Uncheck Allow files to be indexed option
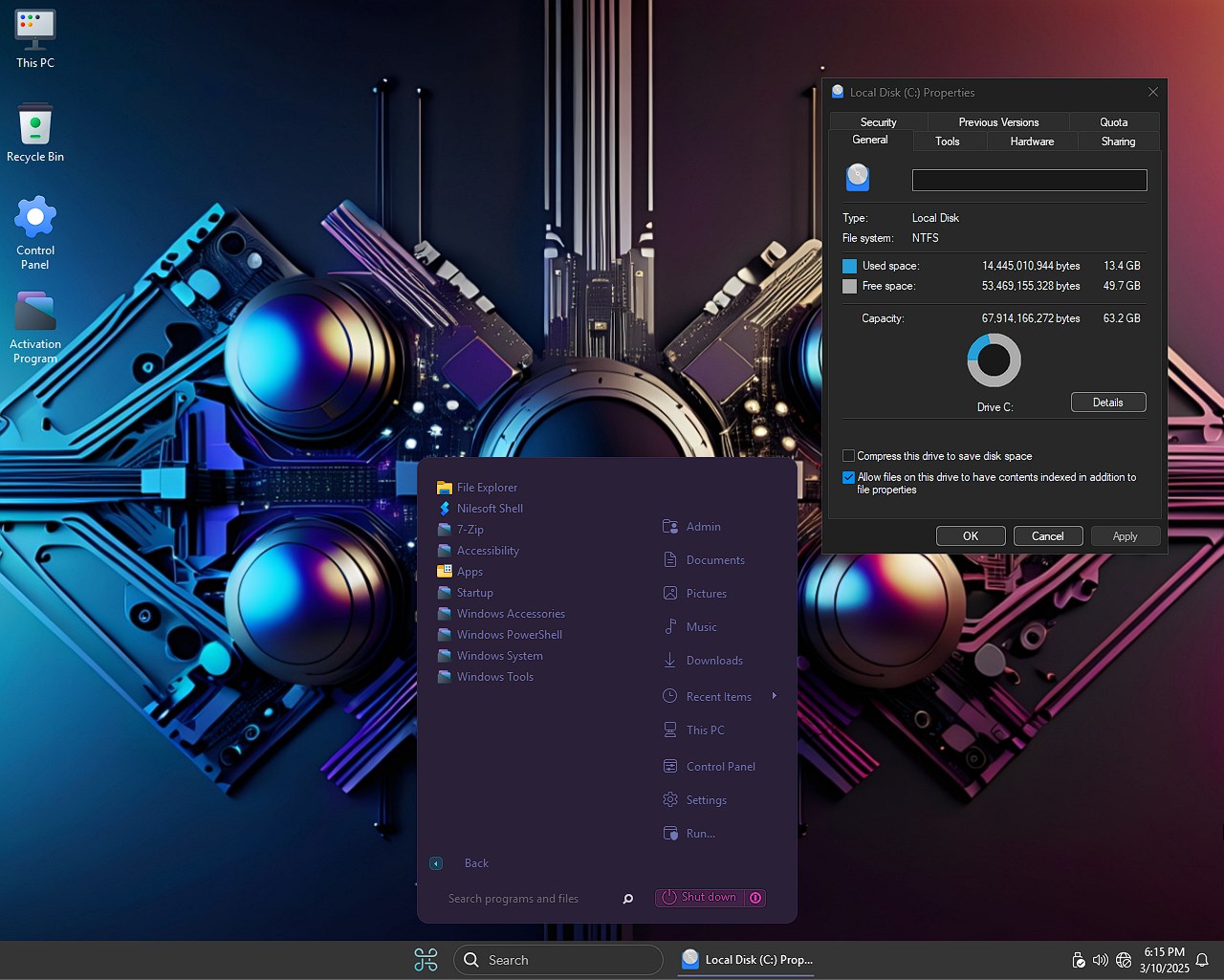The image size is (1224, 980). coord(848,477)
